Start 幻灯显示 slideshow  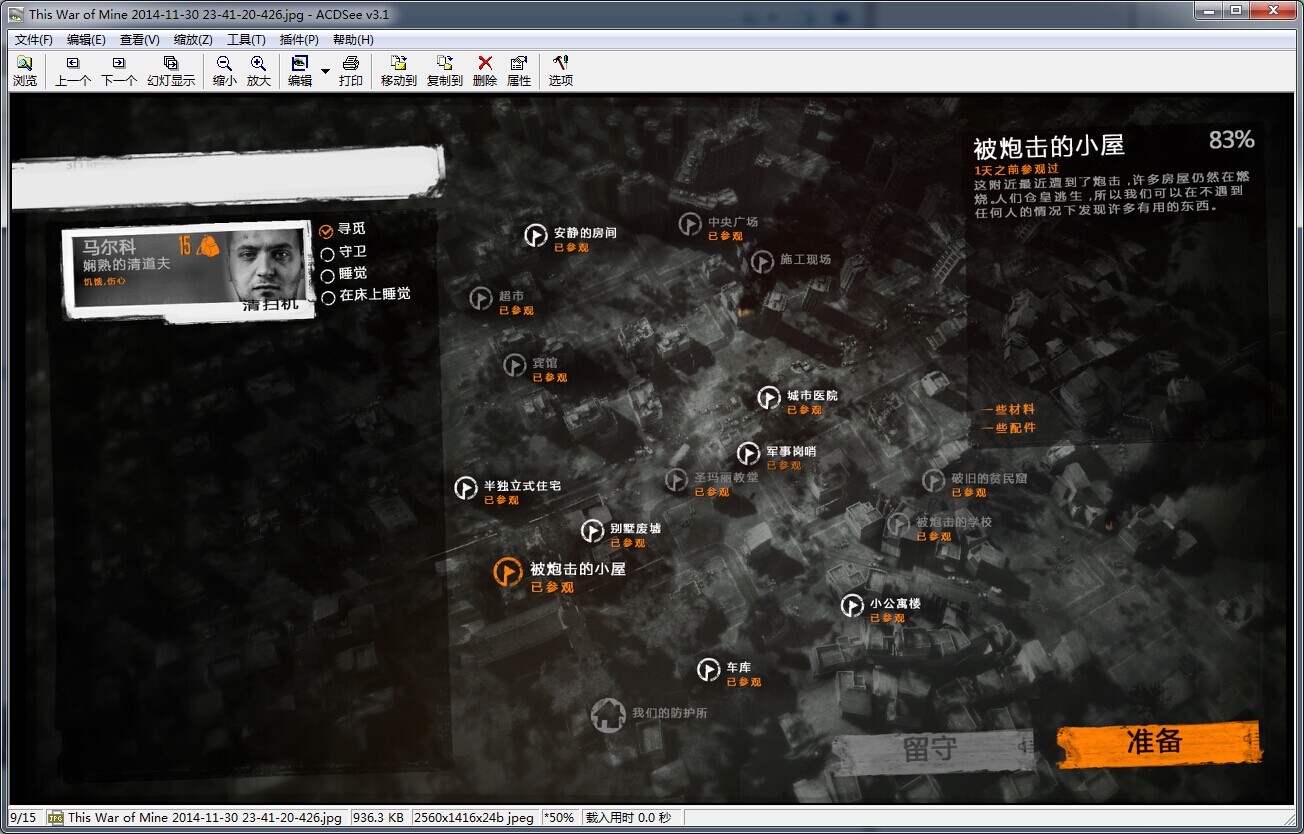point(171,71)
